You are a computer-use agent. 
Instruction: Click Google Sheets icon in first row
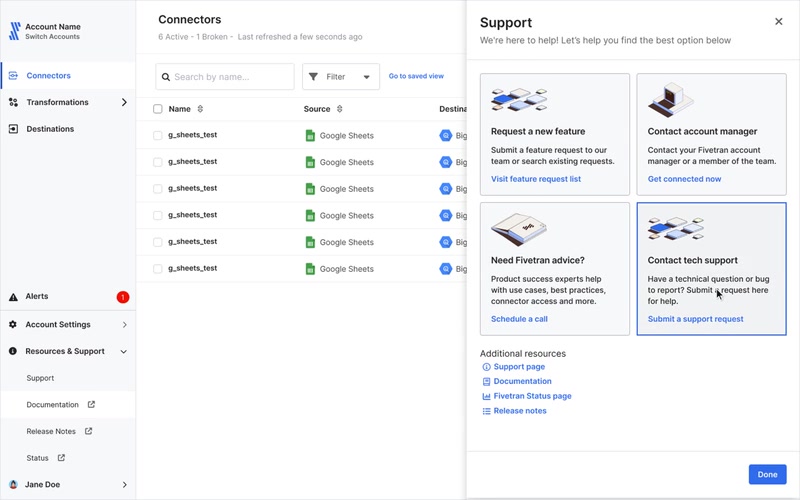(x=310, y=136)
